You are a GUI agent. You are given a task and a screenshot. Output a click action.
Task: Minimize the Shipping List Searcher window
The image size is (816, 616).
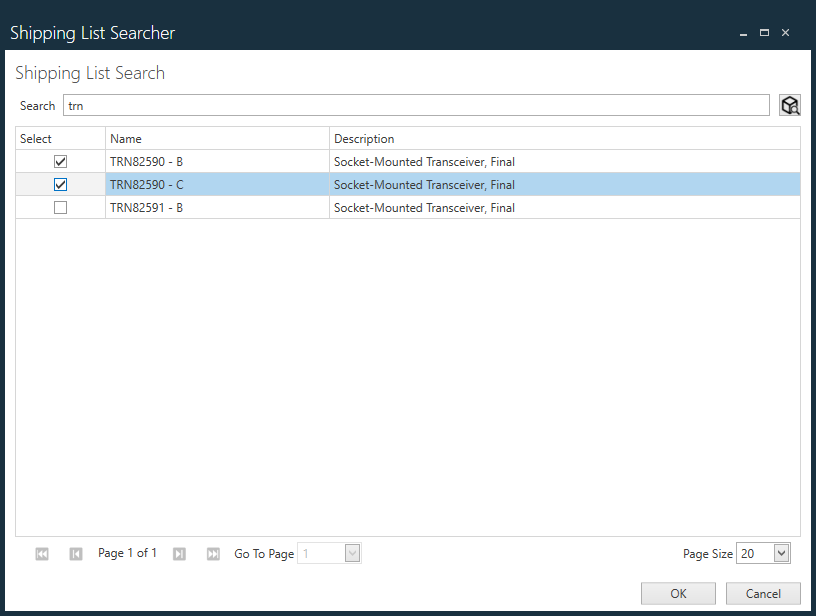tap(742, 32)
